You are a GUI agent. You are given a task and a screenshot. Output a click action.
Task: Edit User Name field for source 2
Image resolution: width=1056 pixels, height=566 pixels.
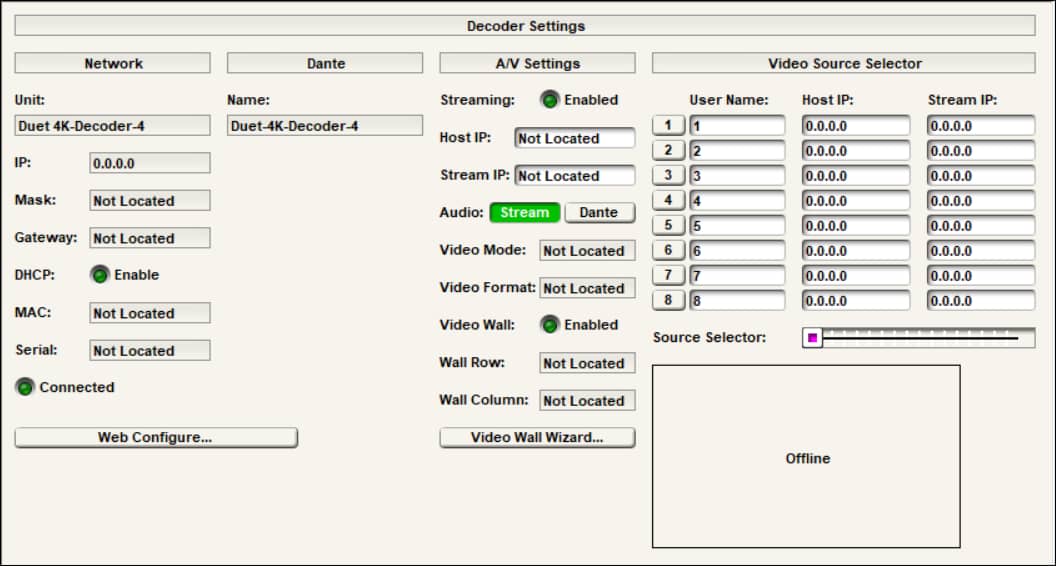pos(737,151)
